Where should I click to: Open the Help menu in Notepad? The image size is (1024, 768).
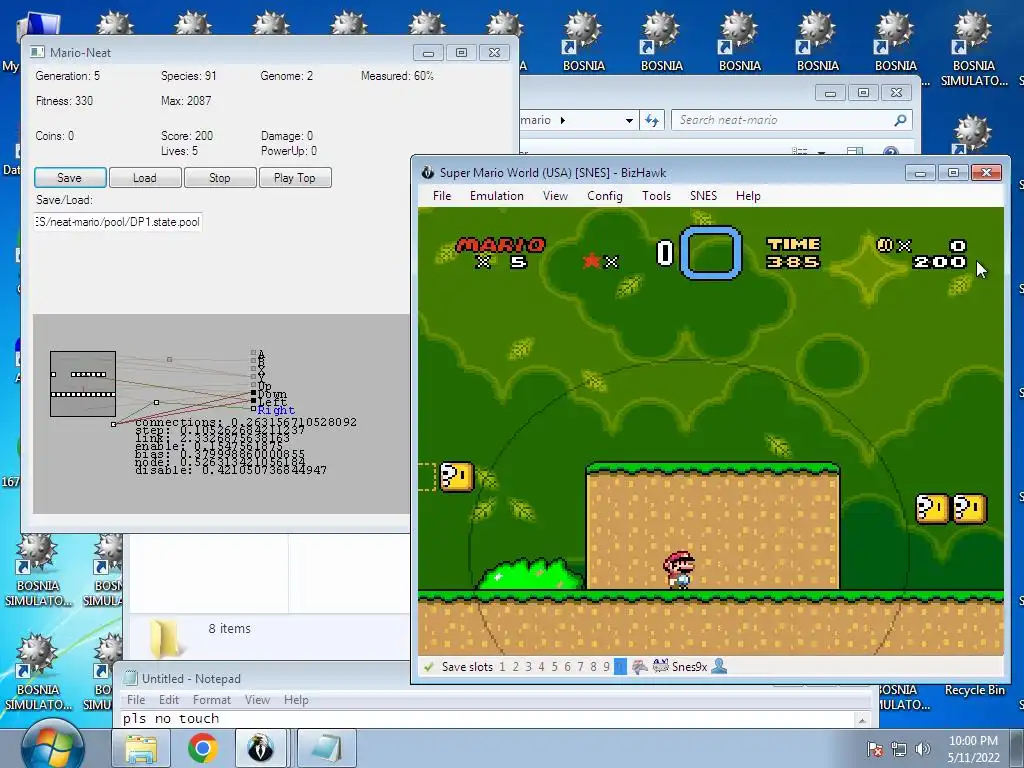point(296,700)
